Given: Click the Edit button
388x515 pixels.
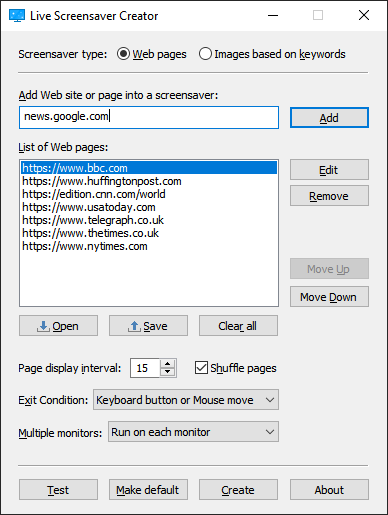Looking at the screenshot, I should 329,170.
